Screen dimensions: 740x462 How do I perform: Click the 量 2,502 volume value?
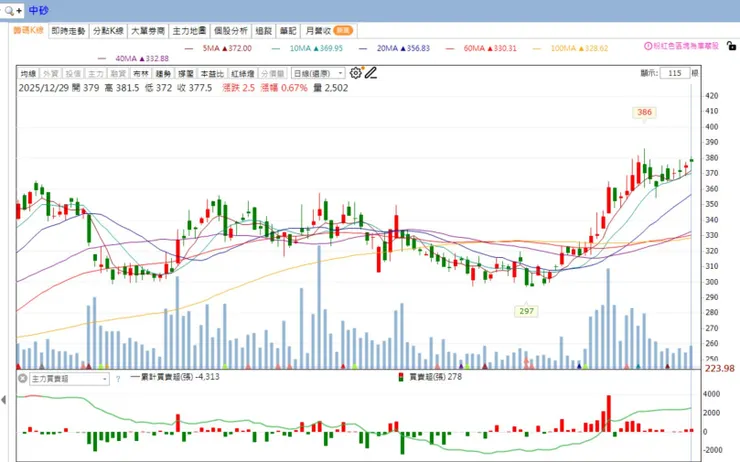click(x=331, y=88)
